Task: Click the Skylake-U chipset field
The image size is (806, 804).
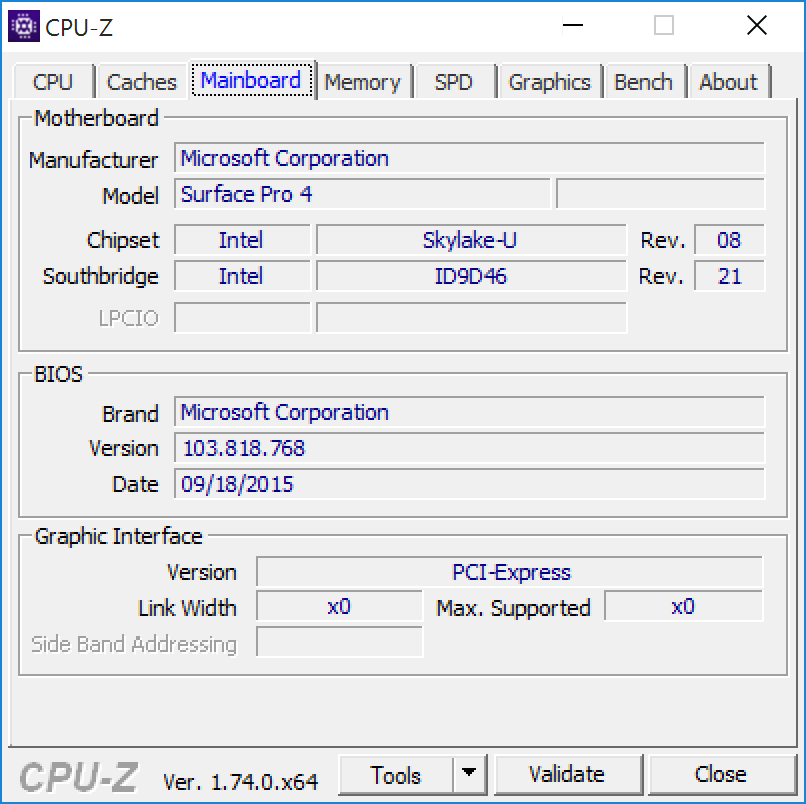Action: [470, 240]
